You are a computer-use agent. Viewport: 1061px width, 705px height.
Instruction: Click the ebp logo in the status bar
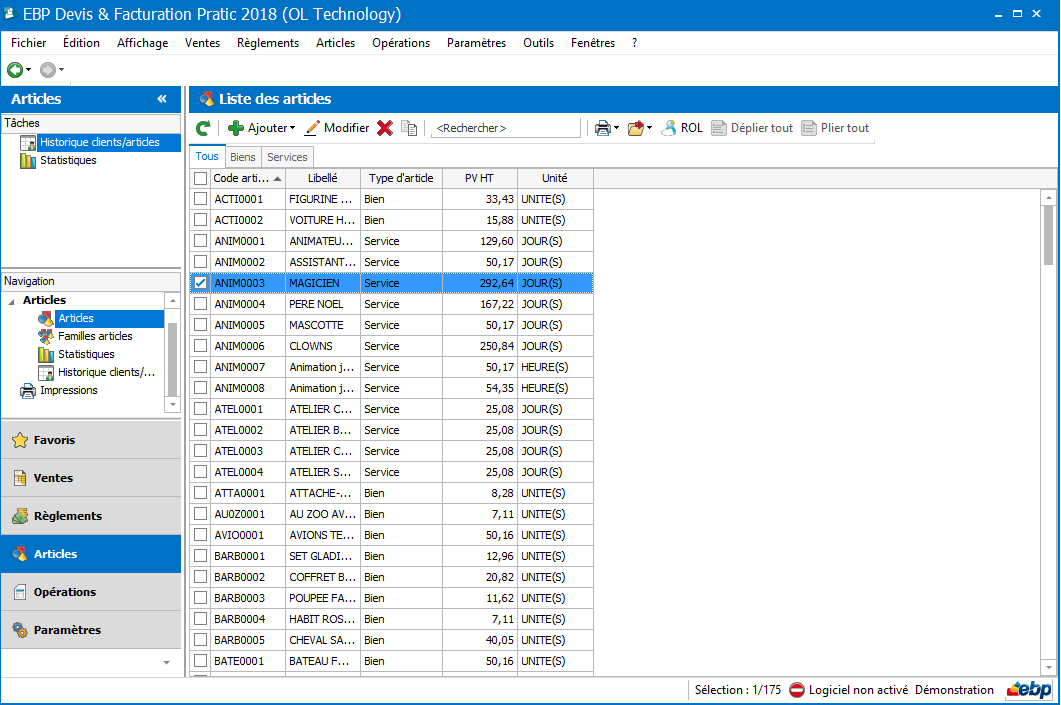[x=1028, y=690]
